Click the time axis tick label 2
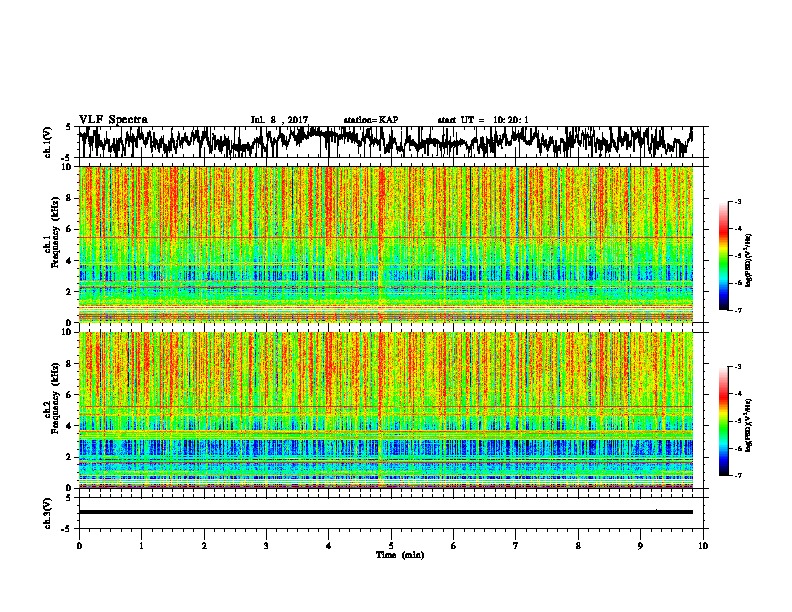 pos(204,546)
